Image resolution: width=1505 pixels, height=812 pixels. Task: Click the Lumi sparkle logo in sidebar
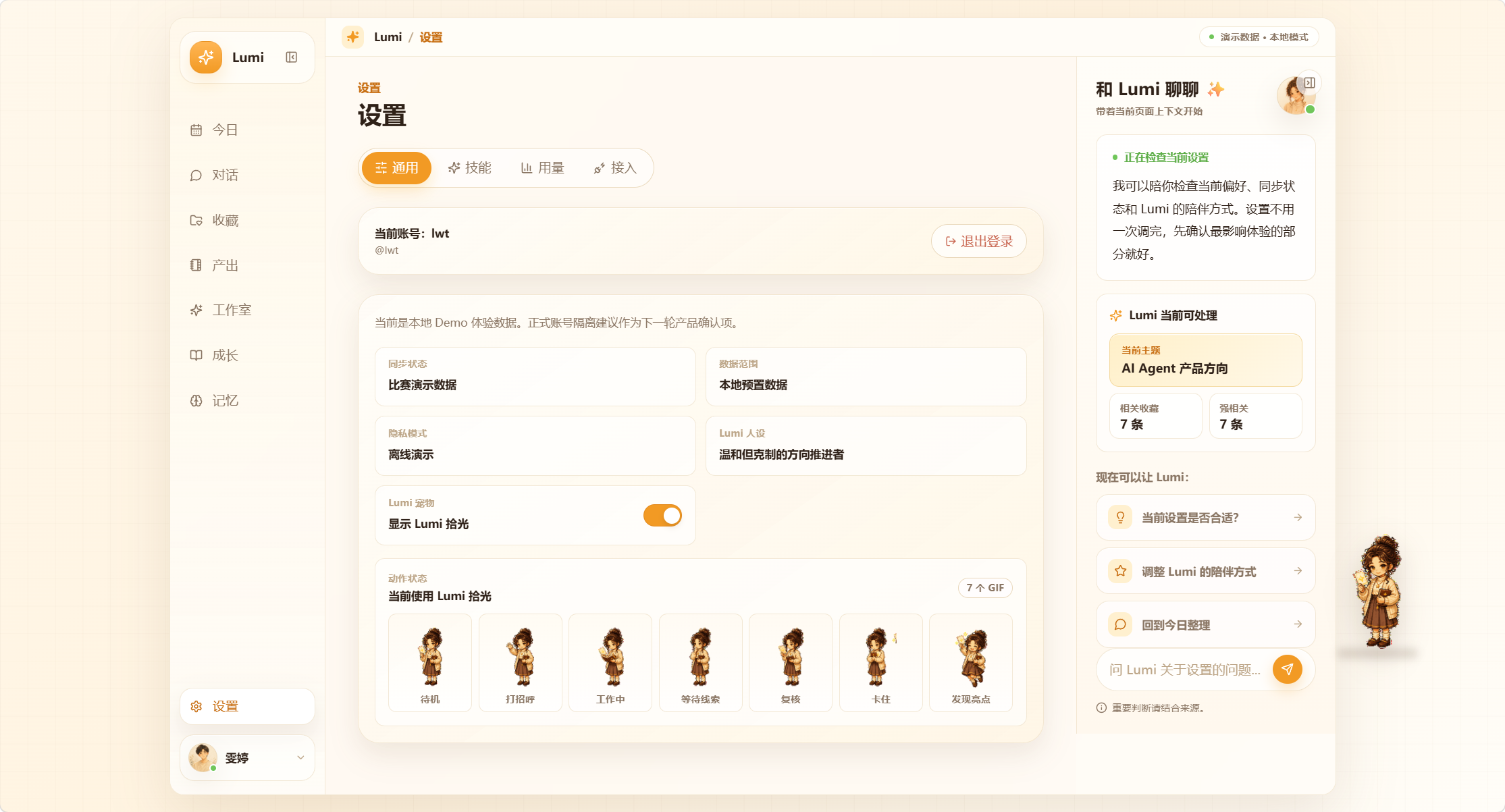(206, 57)
